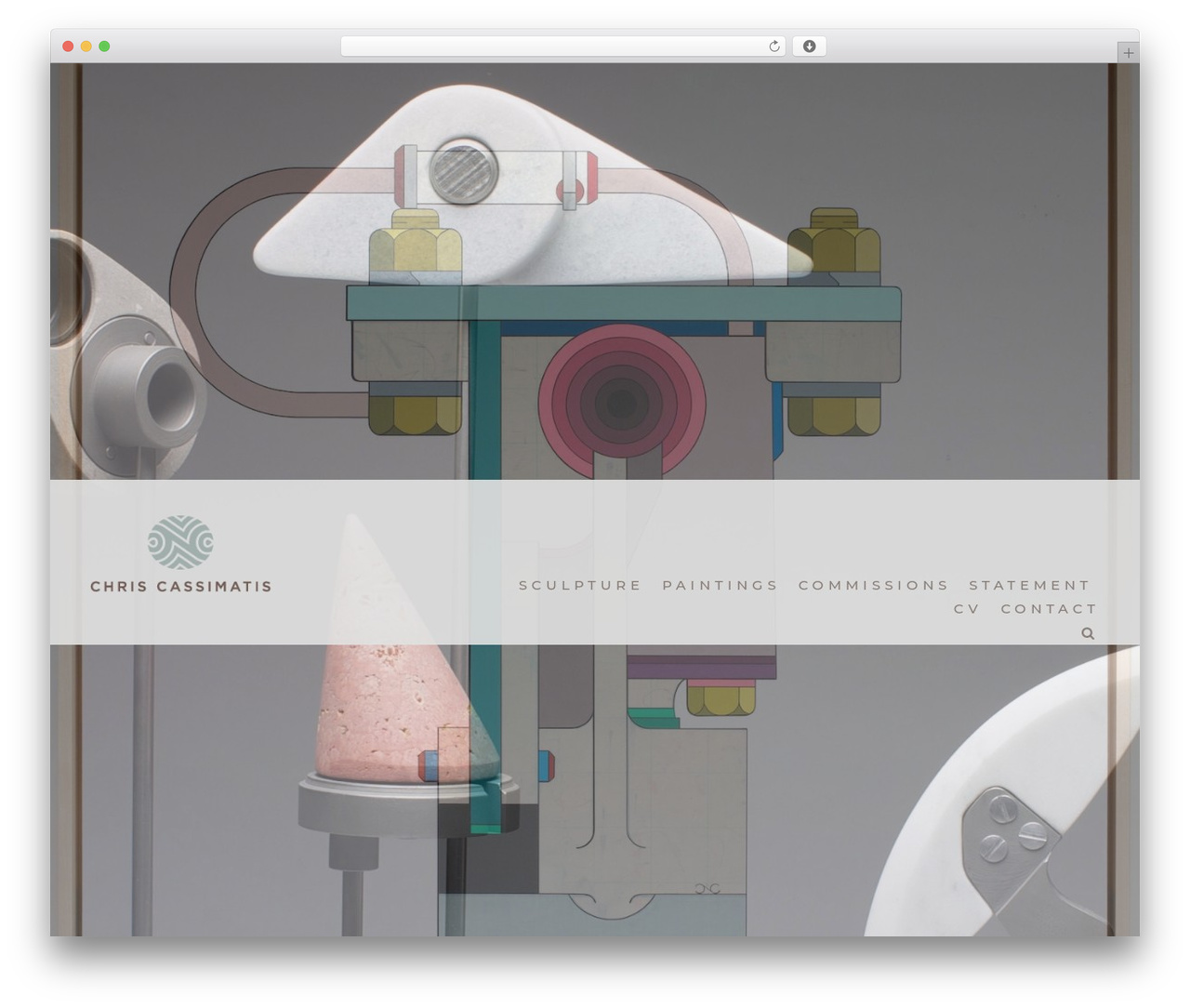Focus the browser address bar

click(562, 46)
